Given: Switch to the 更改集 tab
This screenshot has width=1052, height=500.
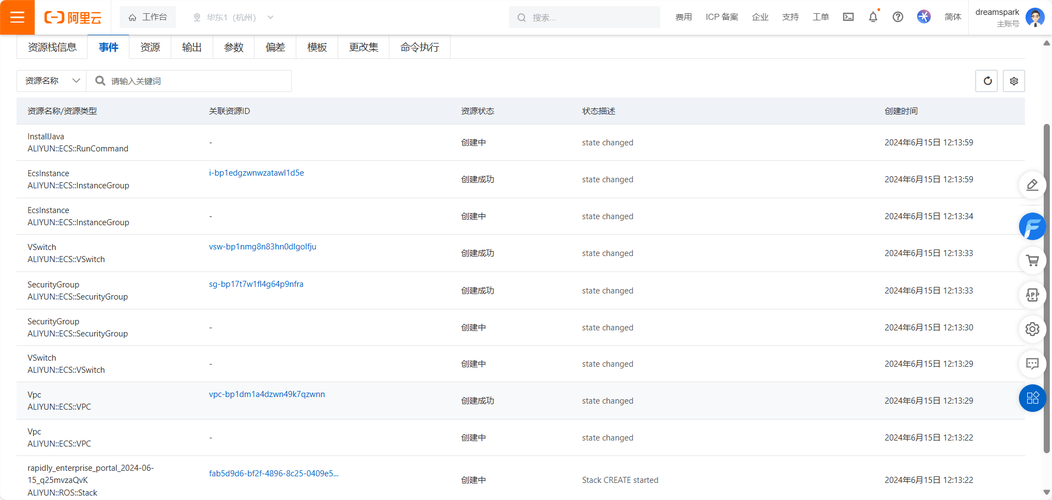Looking at the screenshot, I should coord(363,48).
